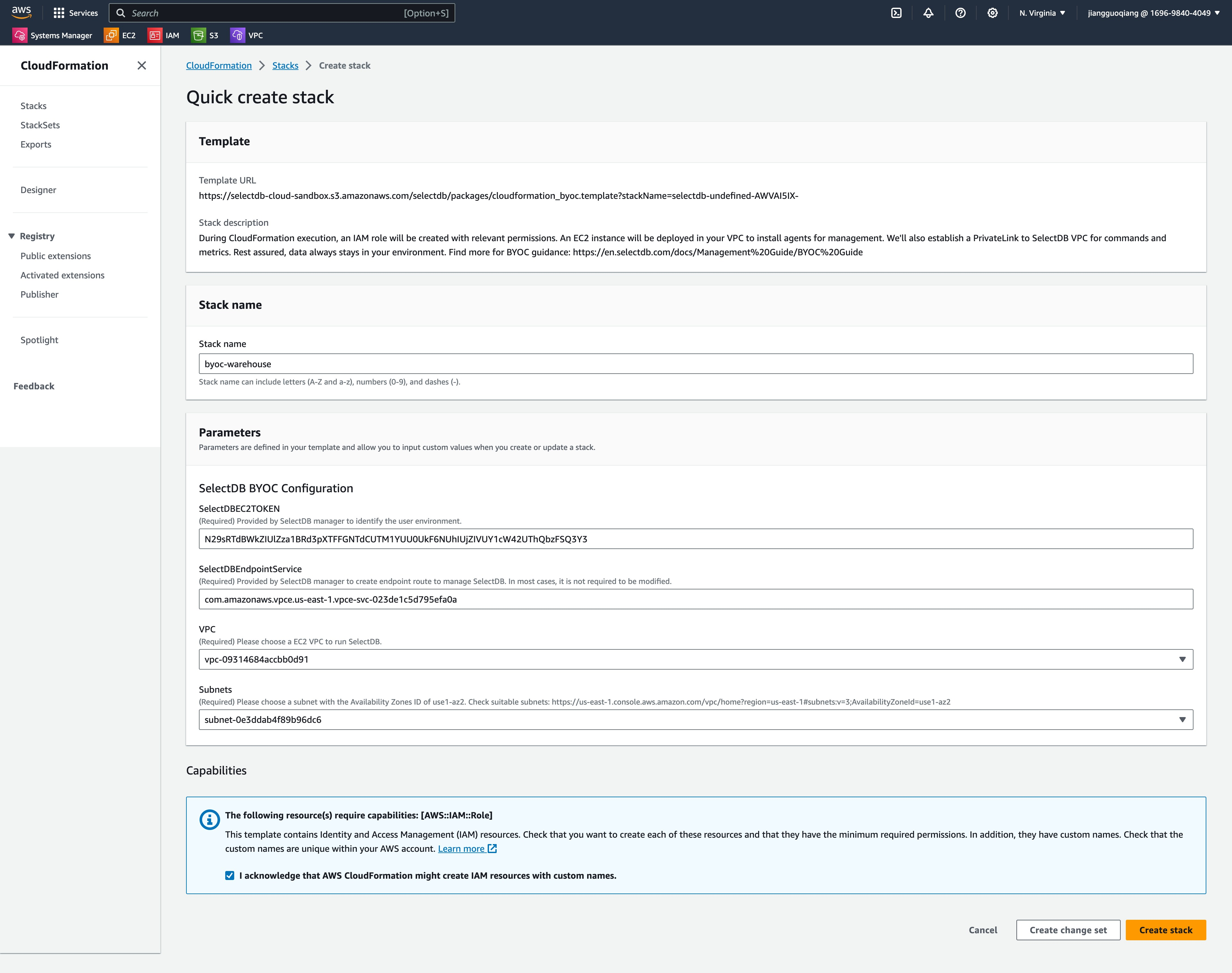The width and height of the screenshot is (1232, 973).
Task: Open Activated extensions in sidebar
Action: point(63,276)
